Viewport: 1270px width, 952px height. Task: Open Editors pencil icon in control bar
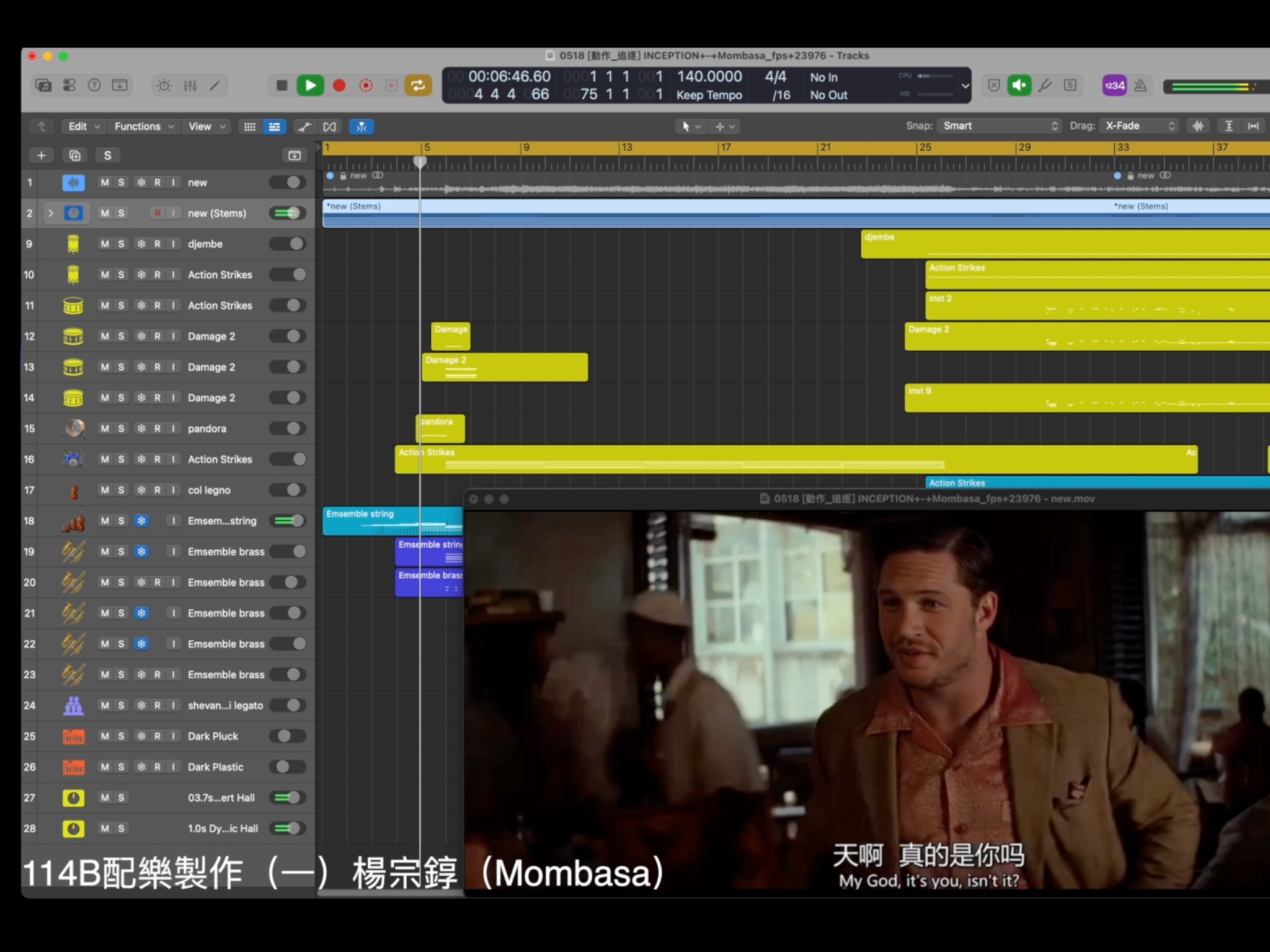(215, 85)
